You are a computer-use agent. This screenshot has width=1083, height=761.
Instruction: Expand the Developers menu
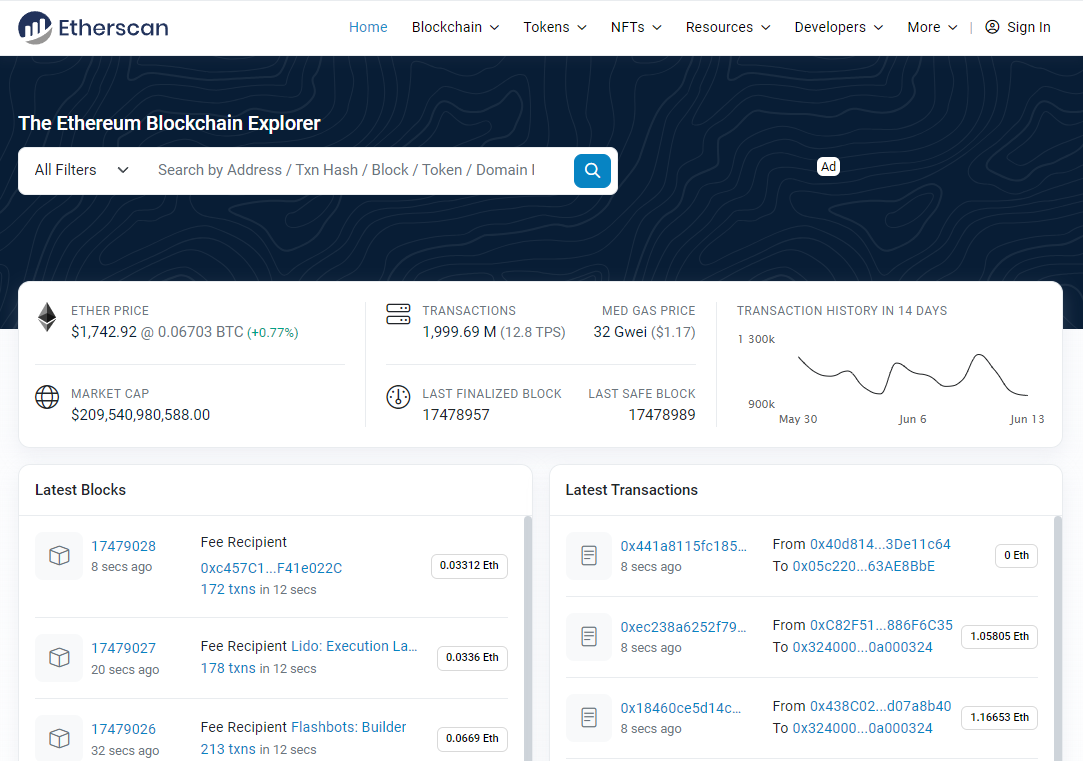(x=838, y=27)
